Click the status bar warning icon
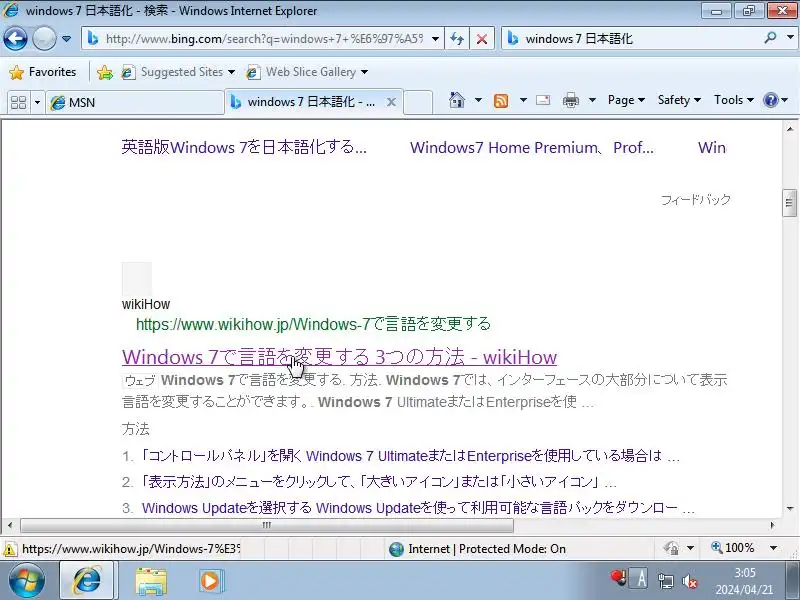The width and height of the screenshot is (800, 600). coord(9,549)
